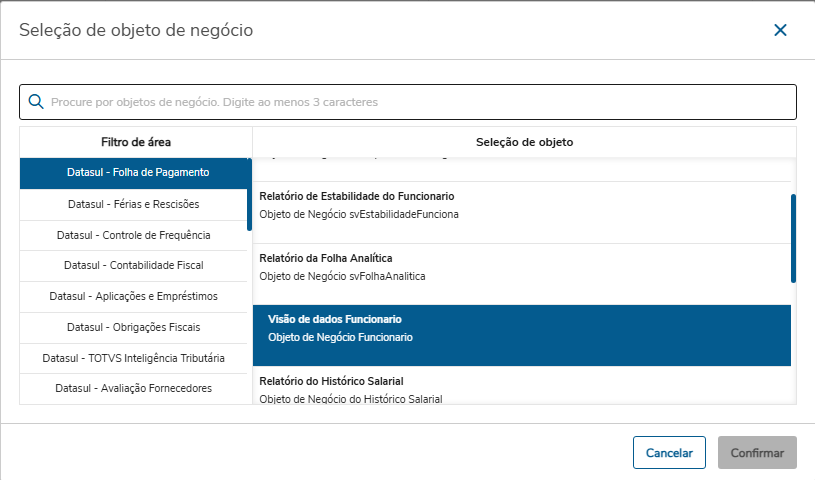The width and height of the screenshot is (815, 480).
Task: Choose Datasul - Férias e Rescisões area
Action: point(134,204)
